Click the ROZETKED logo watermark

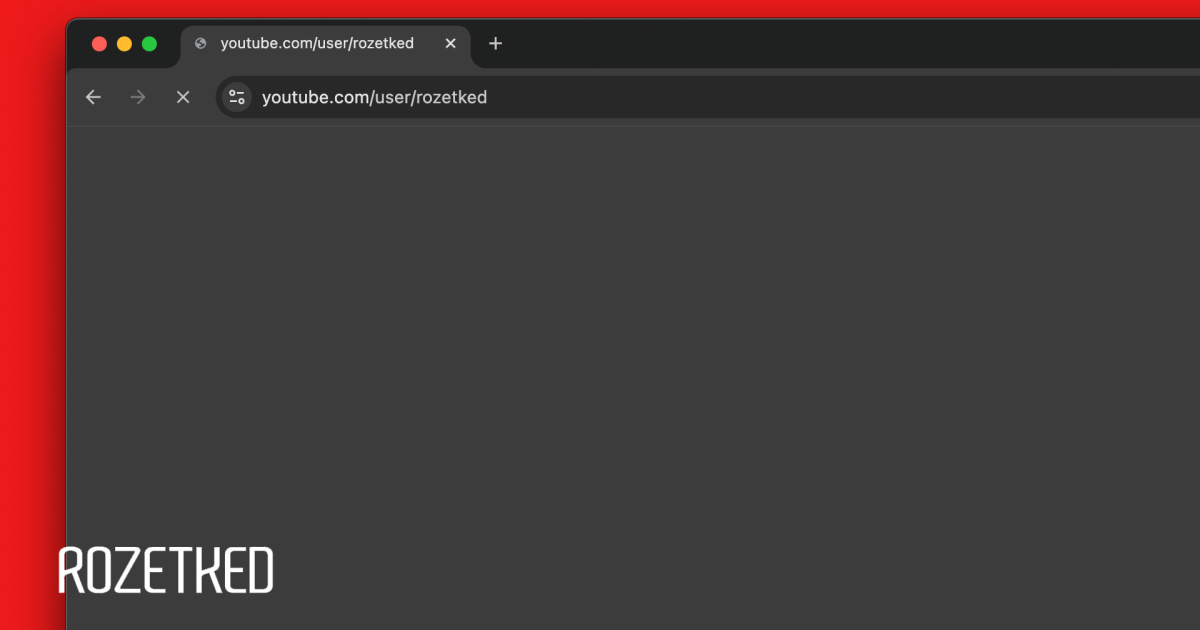click(x=166, y=570)
